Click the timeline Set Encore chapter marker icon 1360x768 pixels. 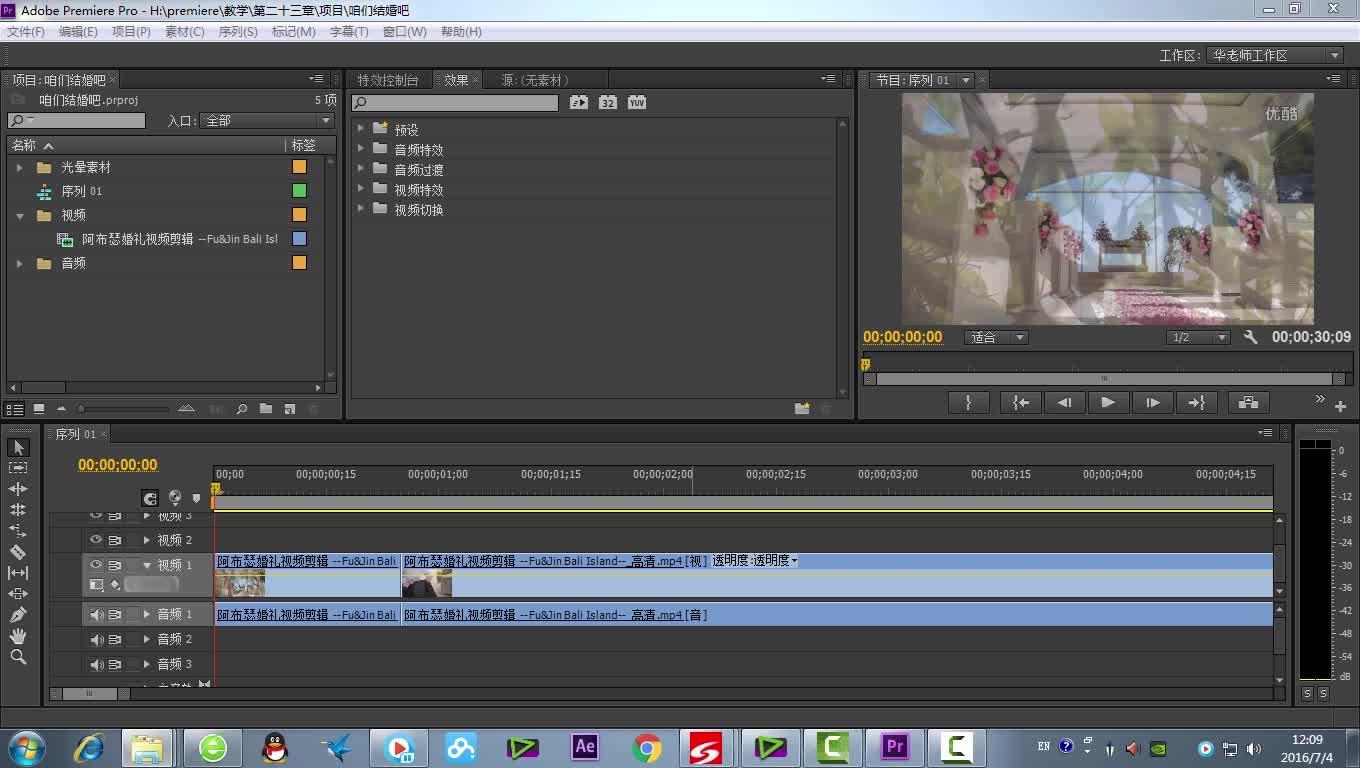pos(175,497)
